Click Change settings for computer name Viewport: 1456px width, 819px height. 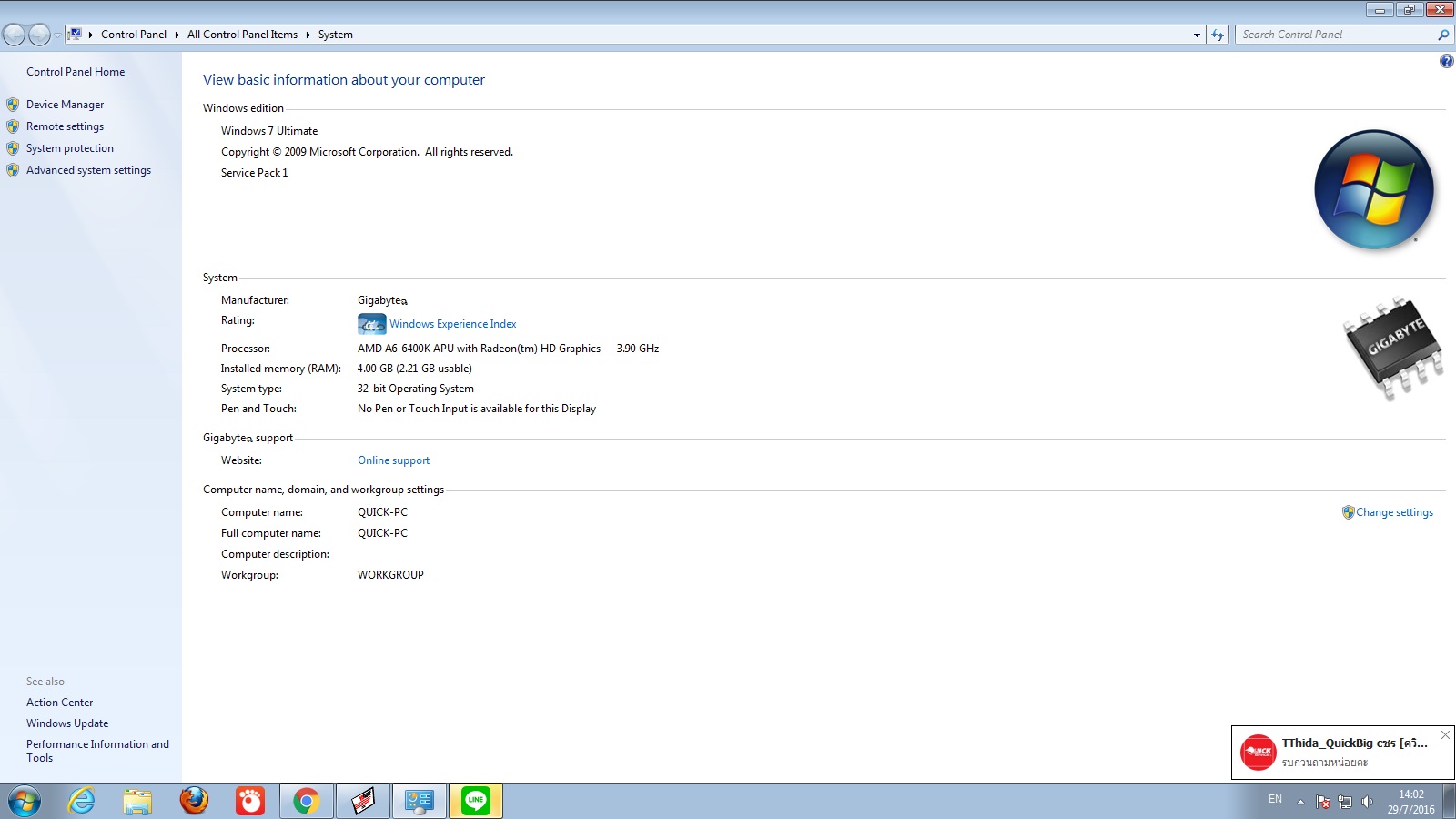[x=1394, y=512]
